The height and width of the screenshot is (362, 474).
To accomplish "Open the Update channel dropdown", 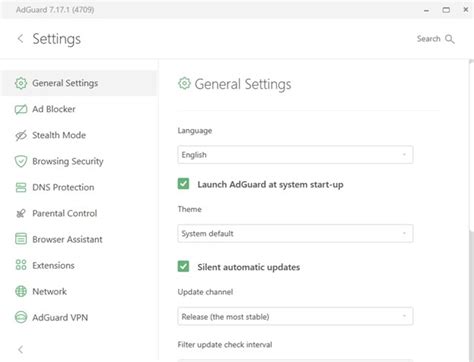I will tap(295, 316).
